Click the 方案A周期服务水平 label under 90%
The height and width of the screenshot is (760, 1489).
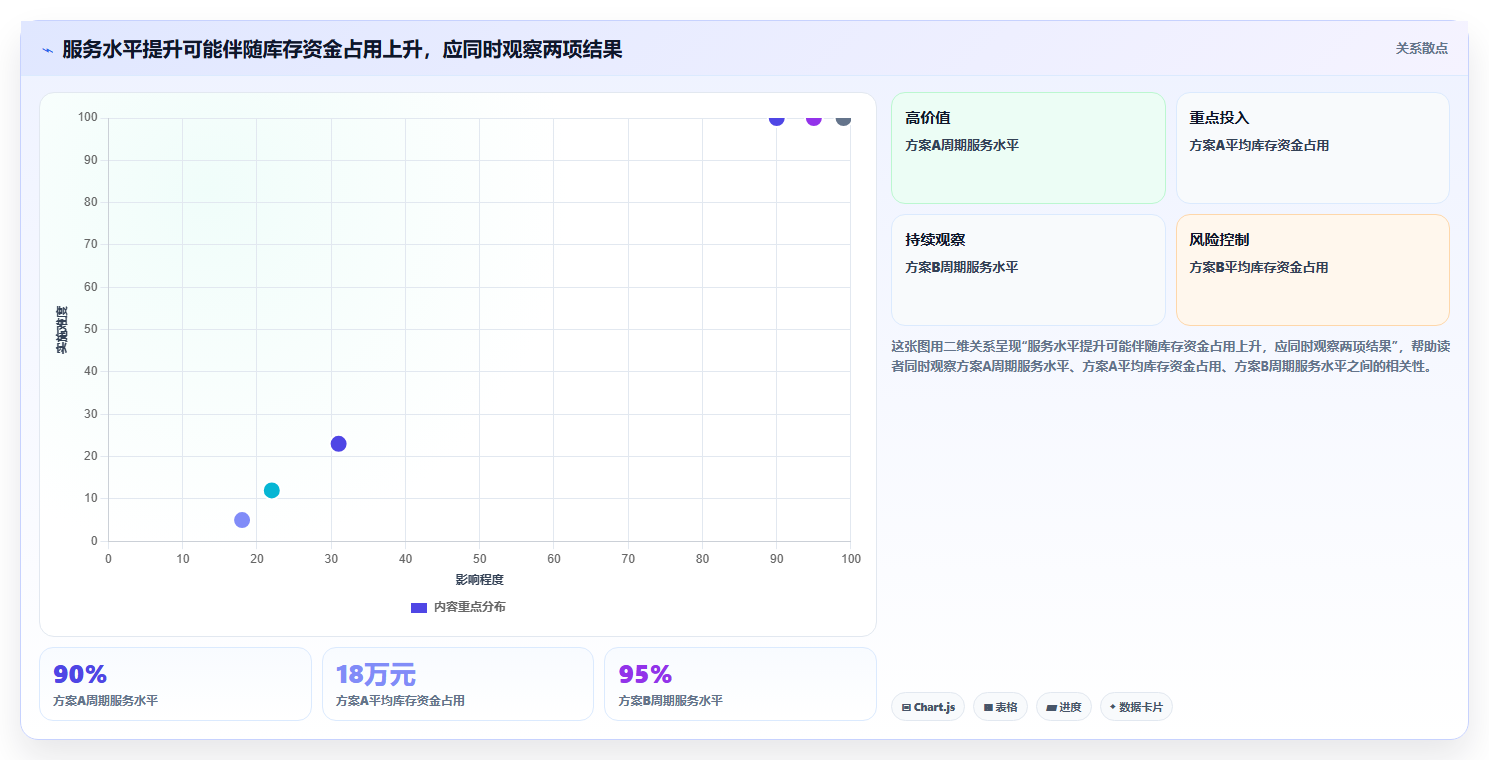click(105, 701)
